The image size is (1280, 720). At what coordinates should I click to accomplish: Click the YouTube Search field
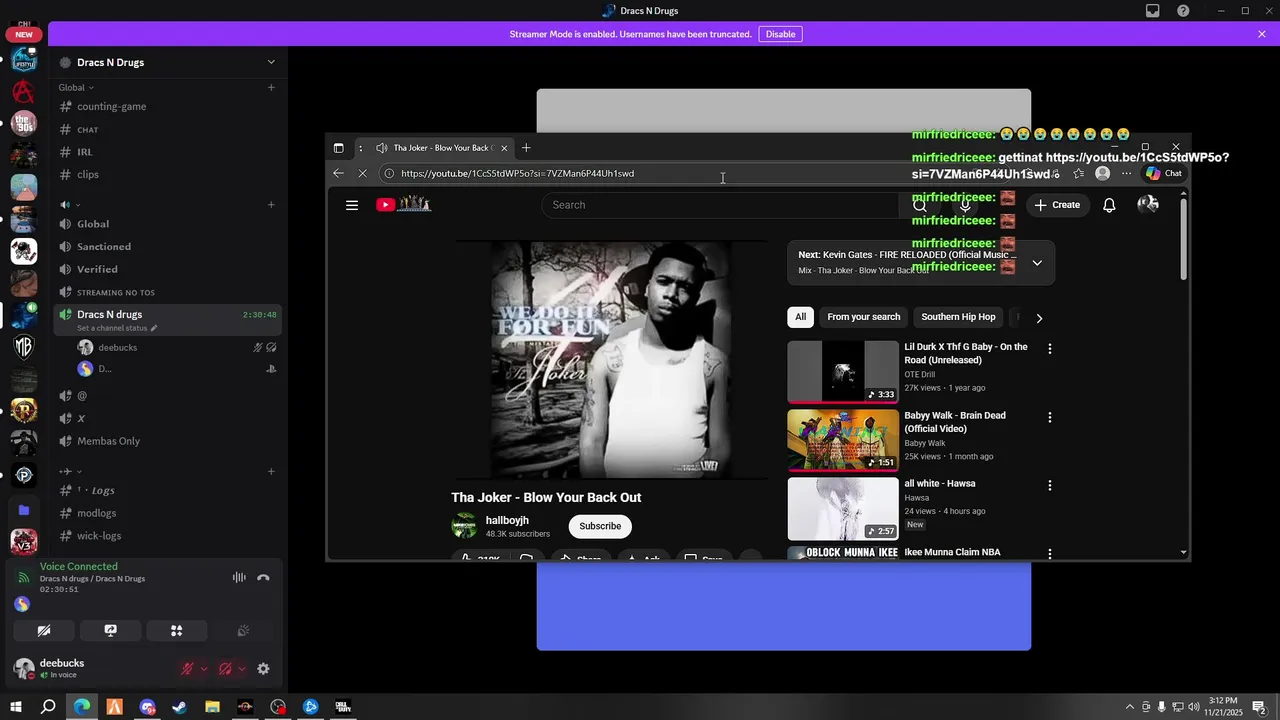tap(720, 205)
